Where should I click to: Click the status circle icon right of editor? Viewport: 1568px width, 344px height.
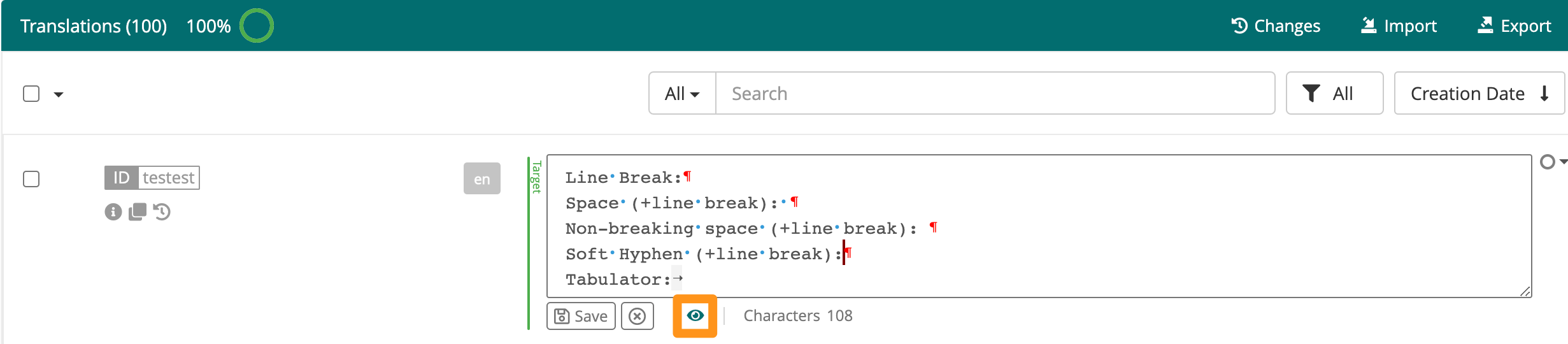click(1547, 162)
